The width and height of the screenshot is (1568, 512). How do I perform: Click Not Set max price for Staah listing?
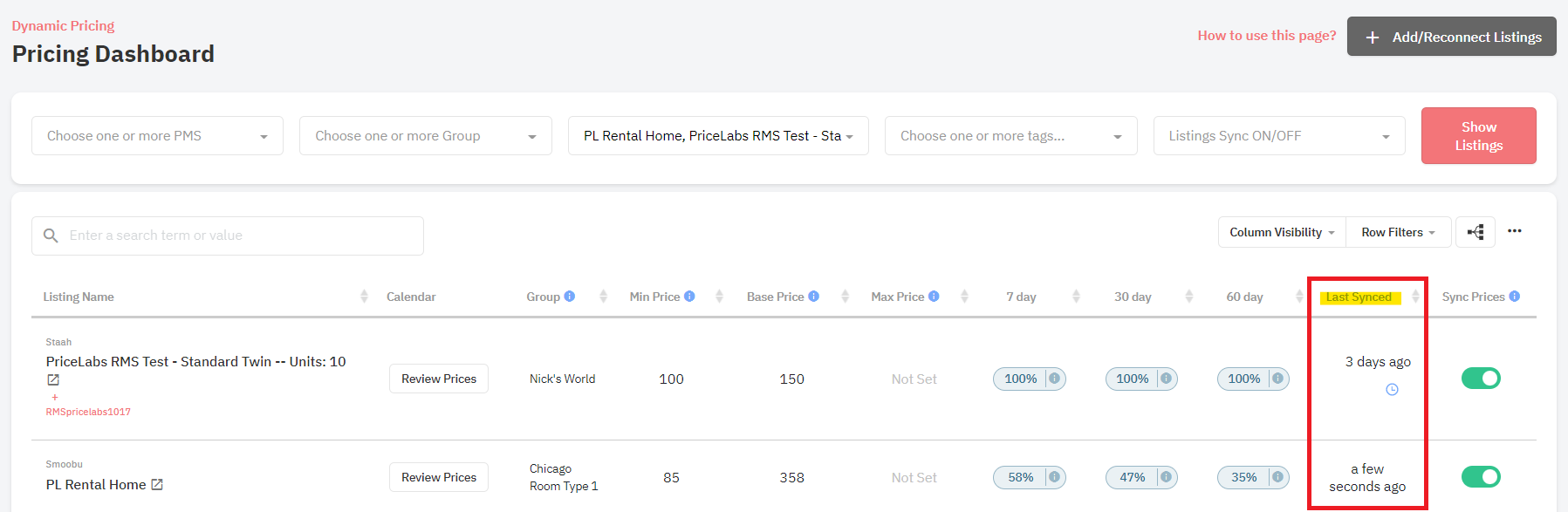click(x=914, y=379)
